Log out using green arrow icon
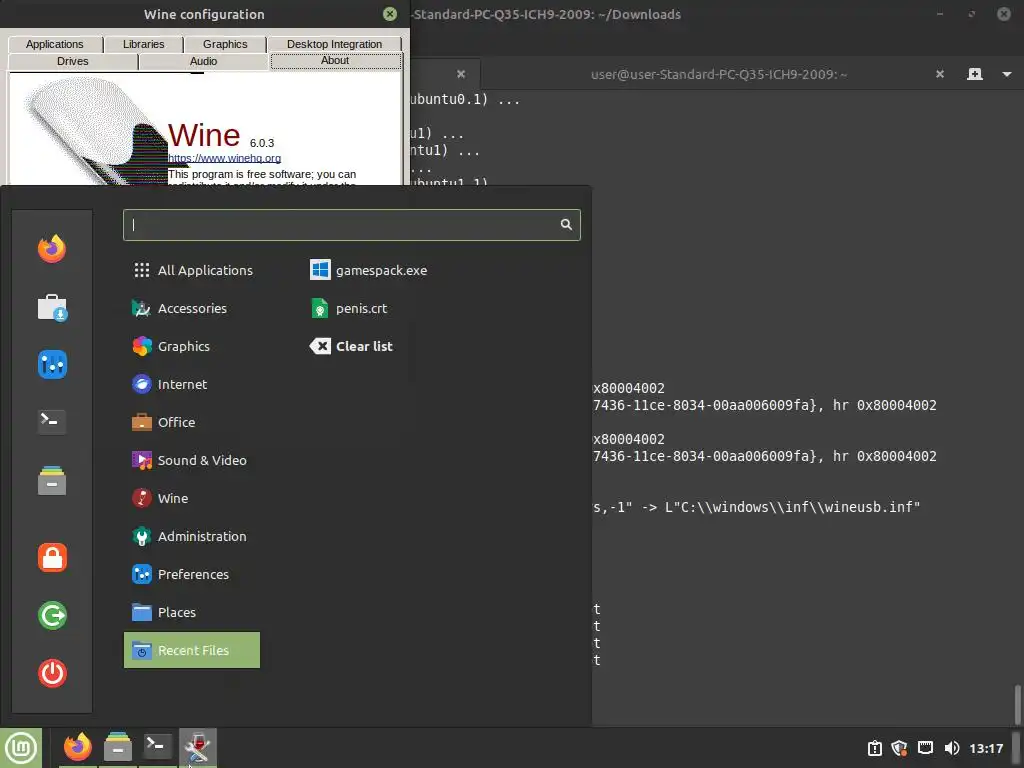Viewport: 1024px width, 768px height. [52, 615]
